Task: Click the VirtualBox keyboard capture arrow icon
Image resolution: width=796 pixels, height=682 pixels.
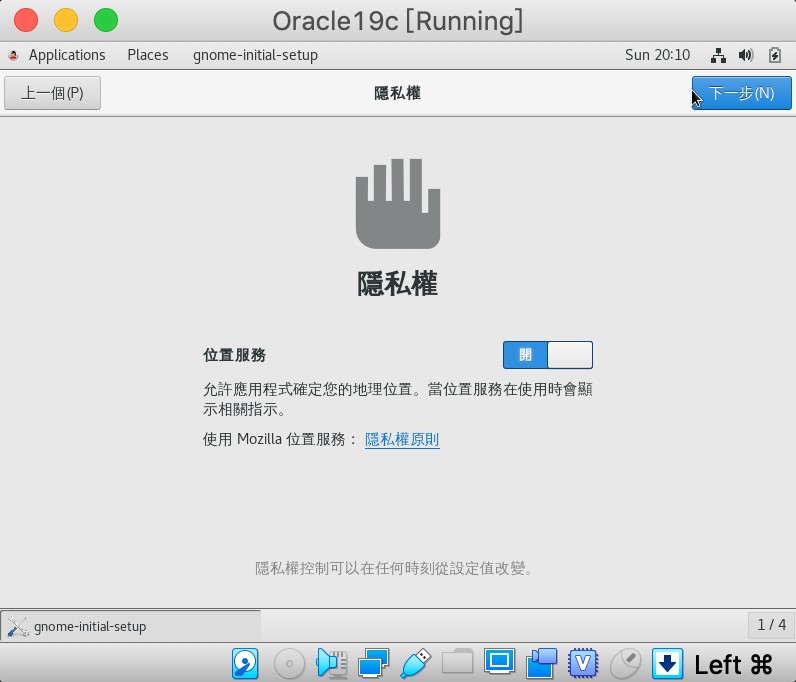Action: [667, 663]
